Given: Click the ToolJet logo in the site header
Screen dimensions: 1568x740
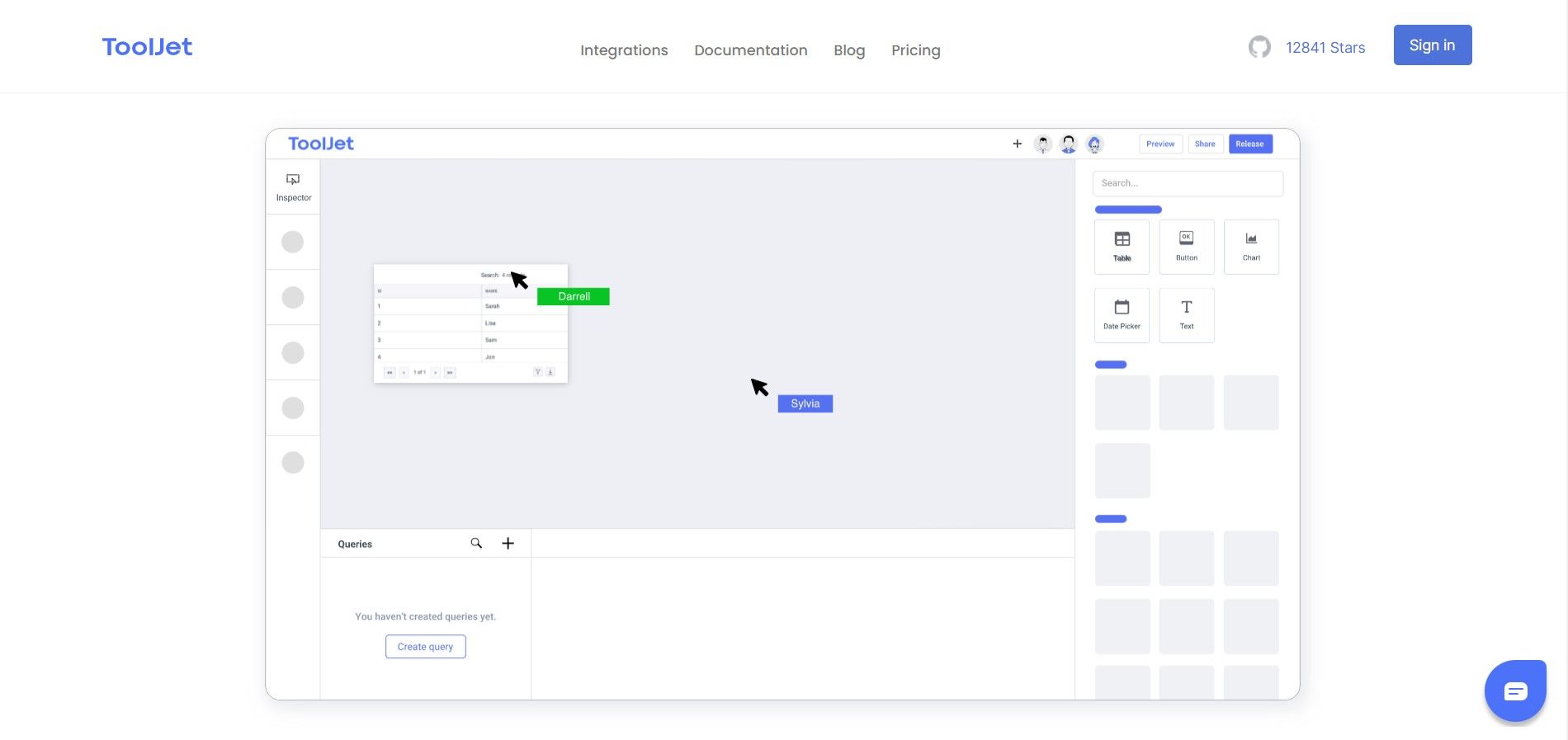Looking at the screenshot, I should [x=147, y=47].
